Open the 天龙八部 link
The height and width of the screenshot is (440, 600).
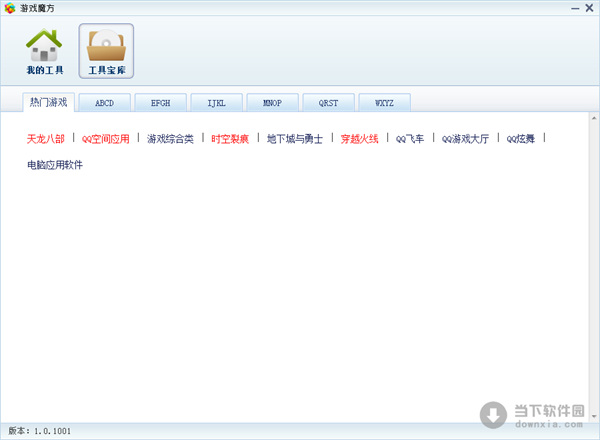[x=46, y=139]
